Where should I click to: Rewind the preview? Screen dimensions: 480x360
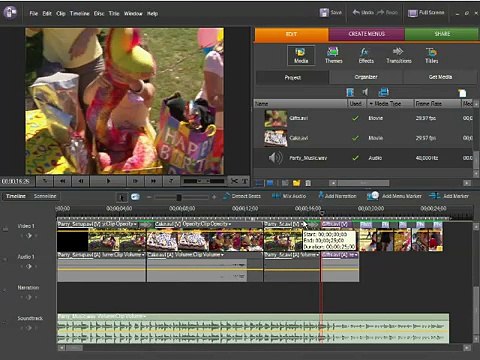point(62,181)
